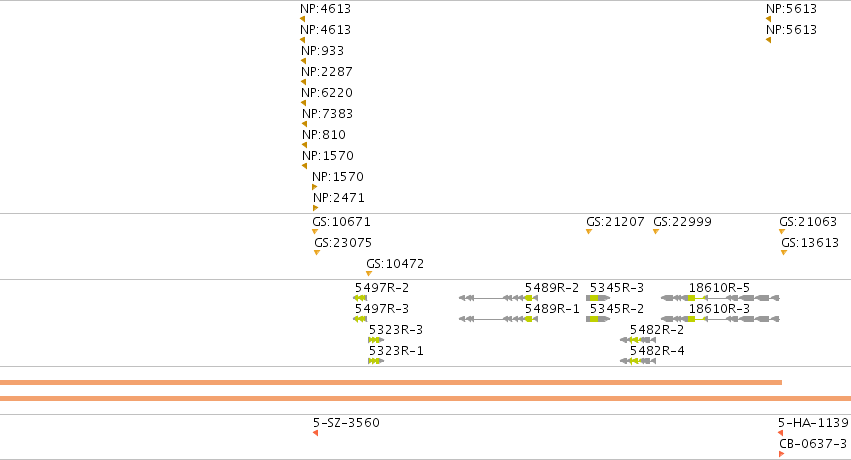Select the 5489R-2 transcript glyph
Screen dimensions: 851x460
pos(498,298)
